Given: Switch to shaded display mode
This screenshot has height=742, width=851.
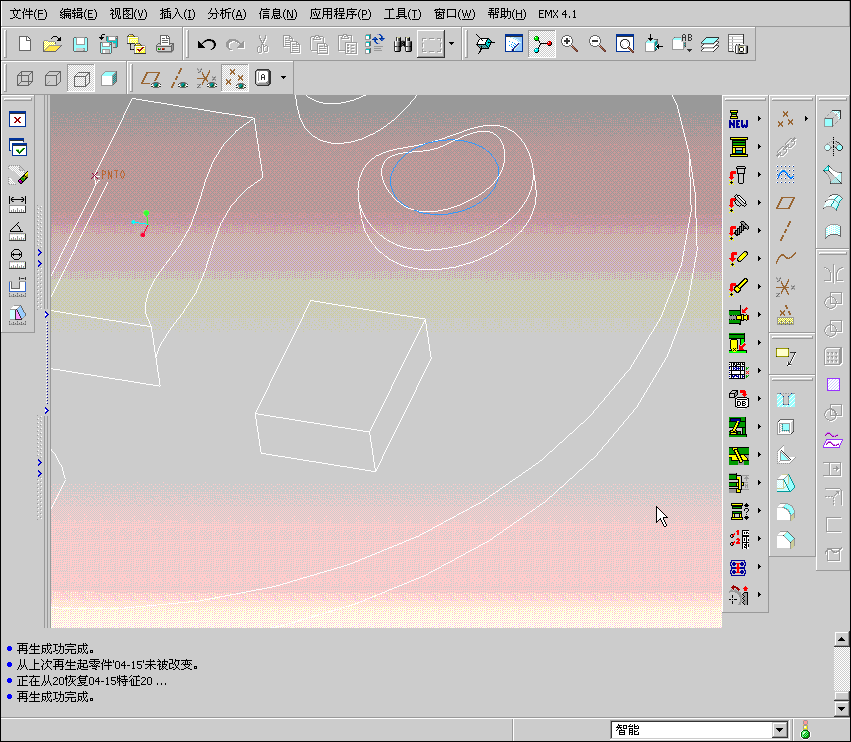Looking at the screenshot, I should [109, 78].
